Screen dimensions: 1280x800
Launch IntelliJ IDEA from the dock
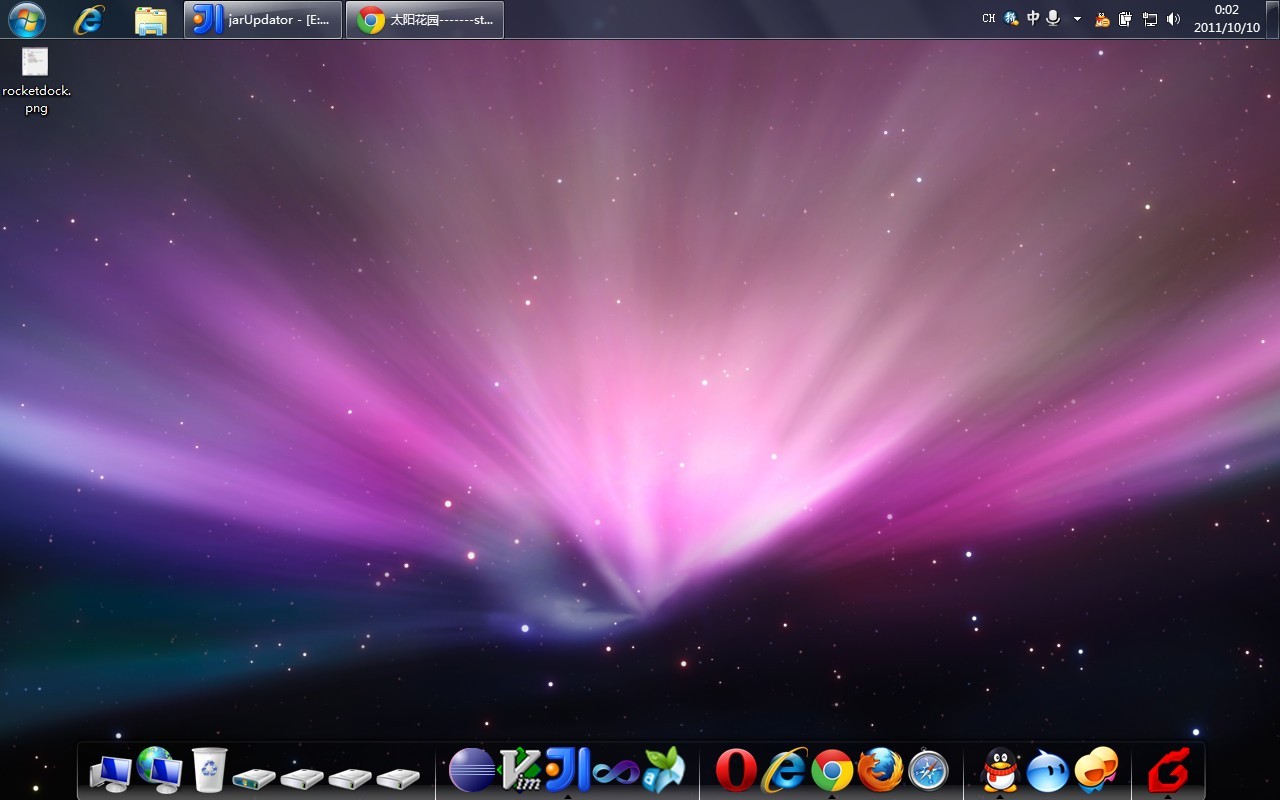pos(568,769)
